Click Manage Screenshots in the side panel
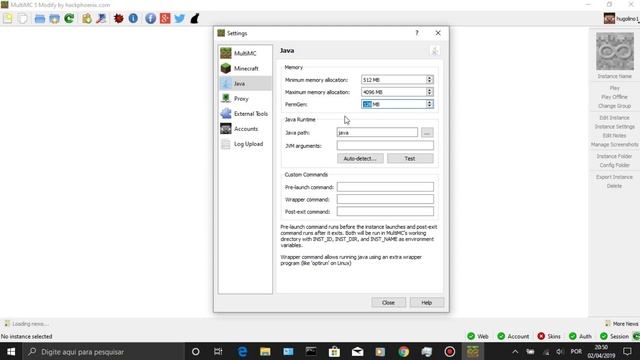 pyautogui.click(x=614, y=144)
